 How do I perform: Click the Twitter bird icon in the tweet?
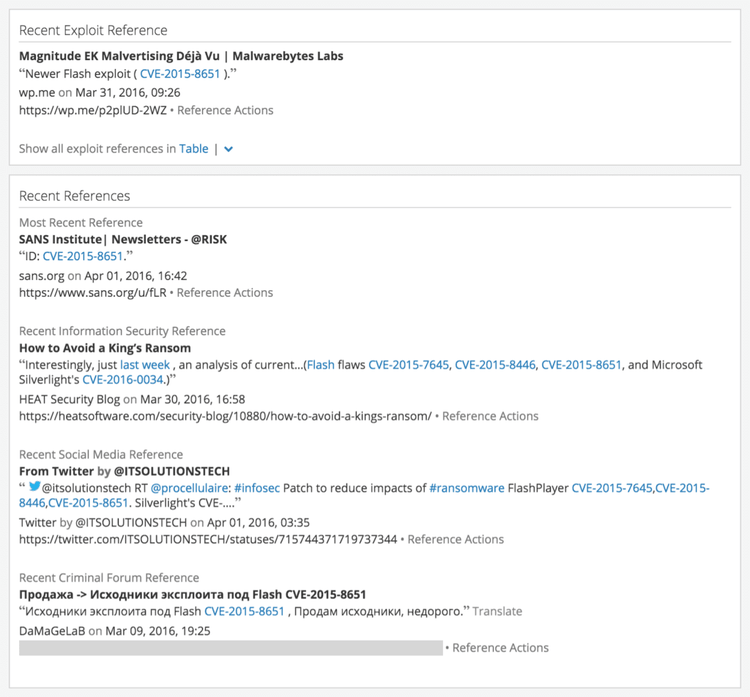(x=35, y=488)
